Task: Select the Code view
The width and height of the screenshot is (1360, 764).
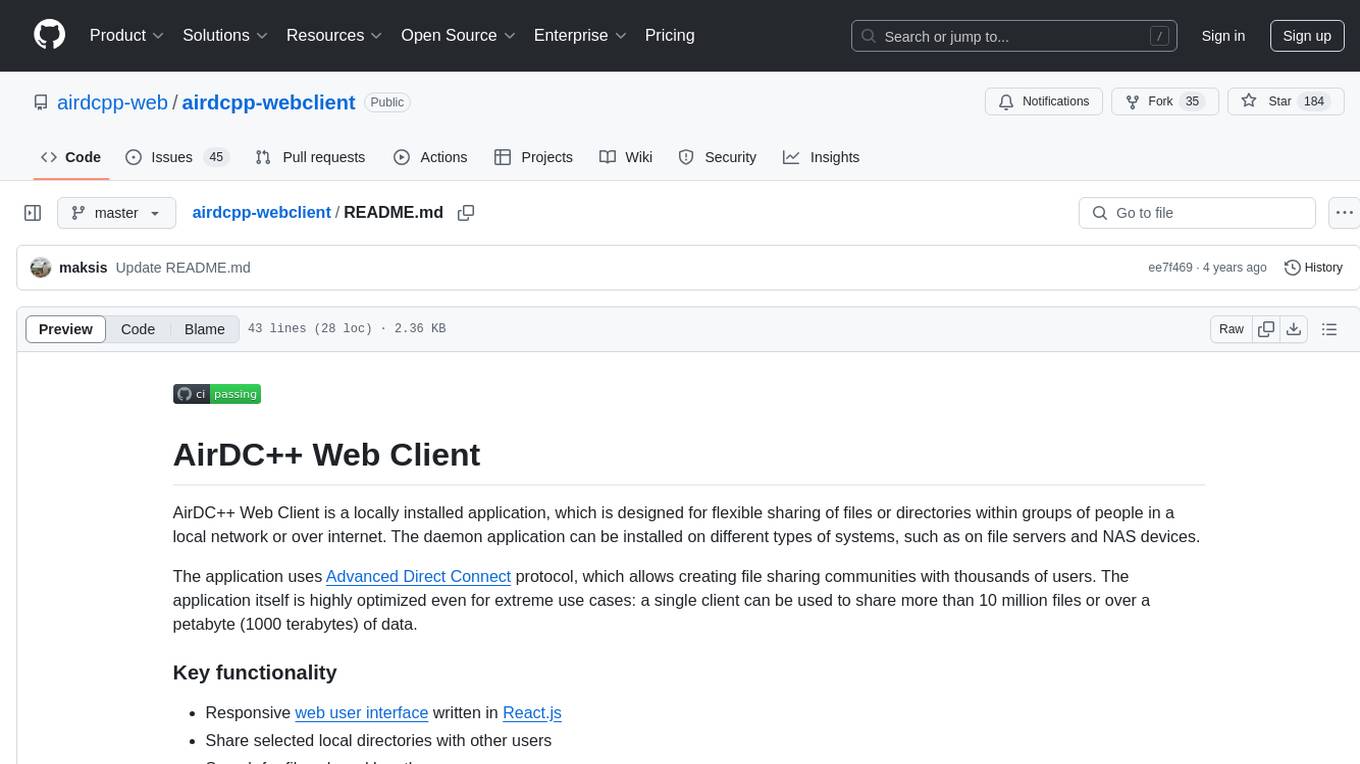Action: click(138, 329)
